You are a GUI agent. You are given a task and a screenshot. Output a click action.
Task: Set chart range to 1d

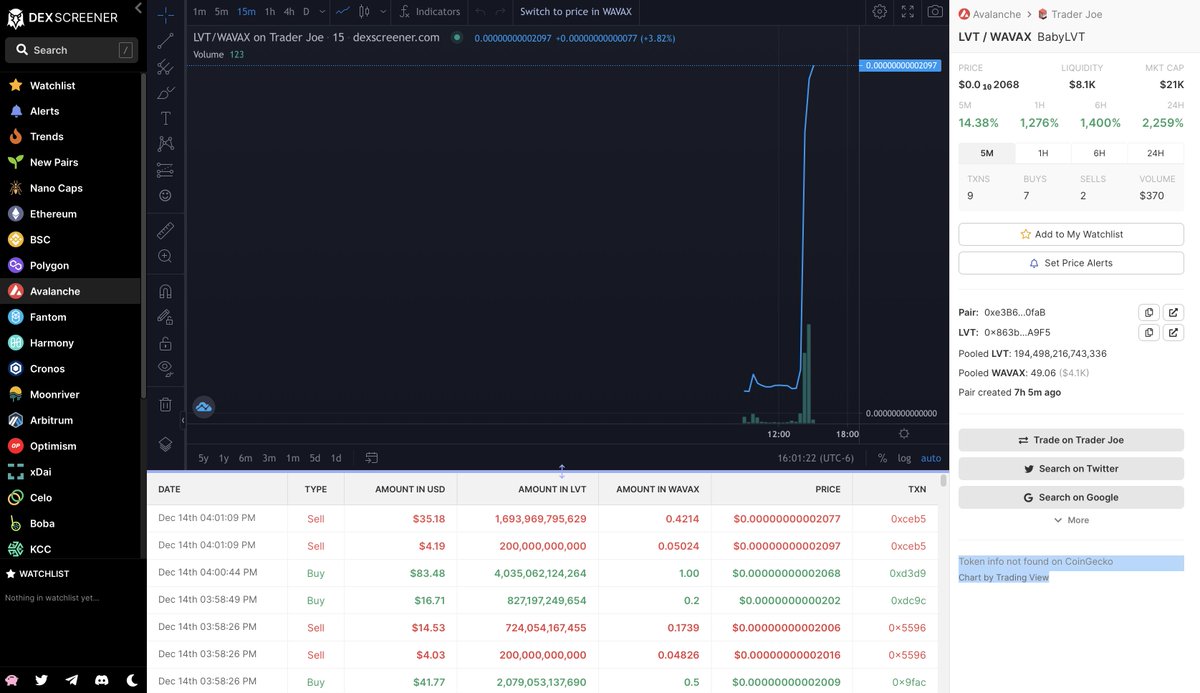point(336,458)
